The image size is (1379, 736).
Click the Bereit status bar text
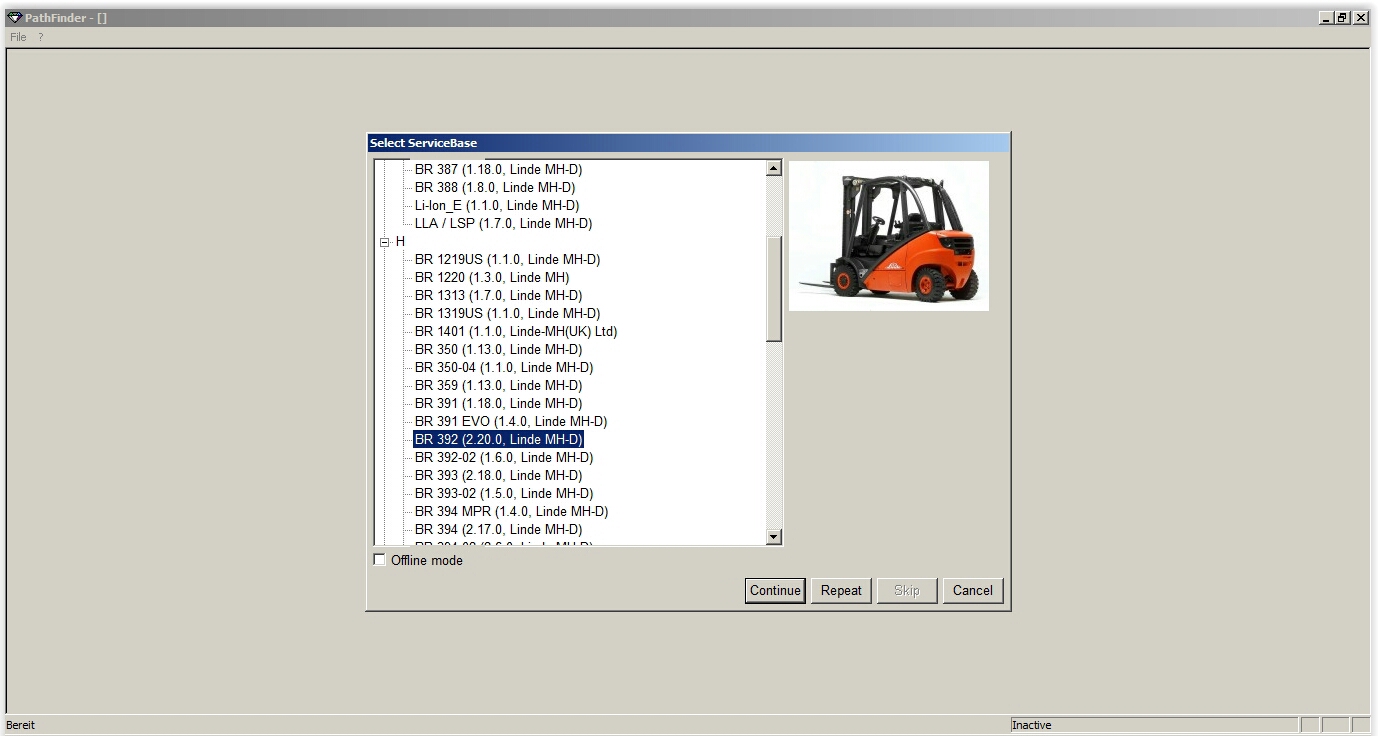coord(21,725)
